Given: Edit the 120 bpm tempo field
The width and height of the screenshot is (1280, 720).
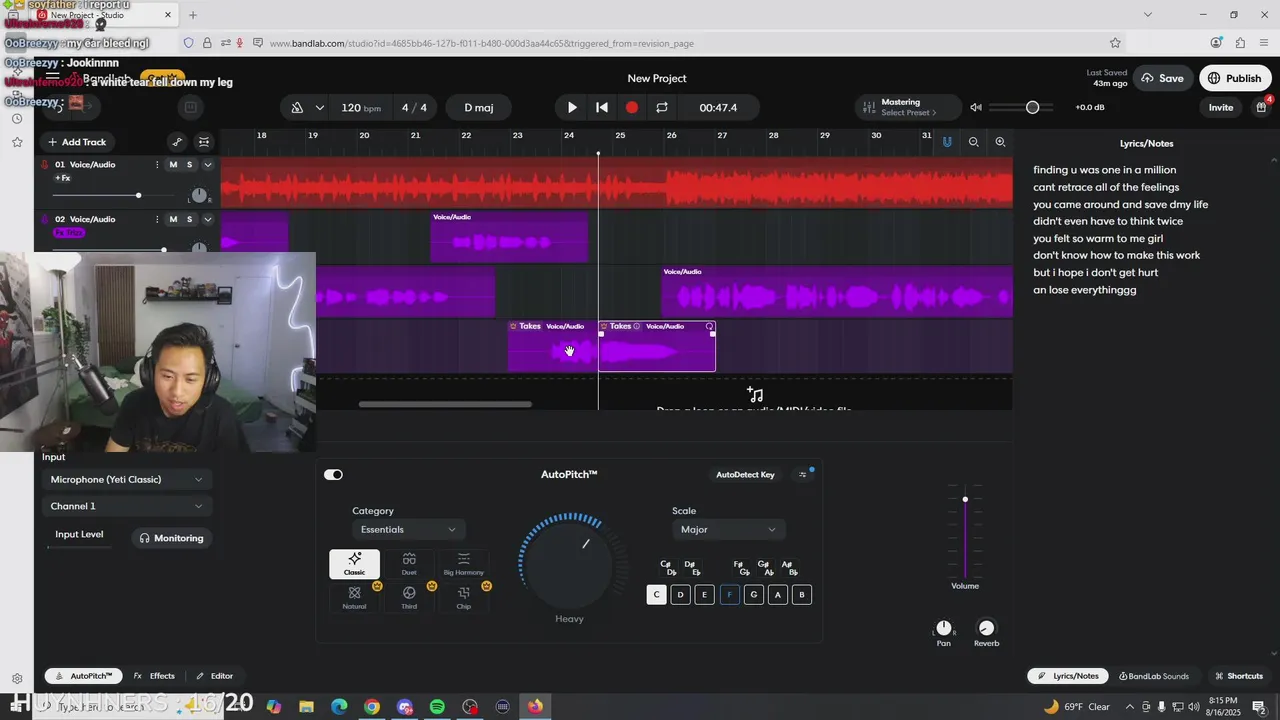Looking at the screenshot, I should tap(361, 108).
